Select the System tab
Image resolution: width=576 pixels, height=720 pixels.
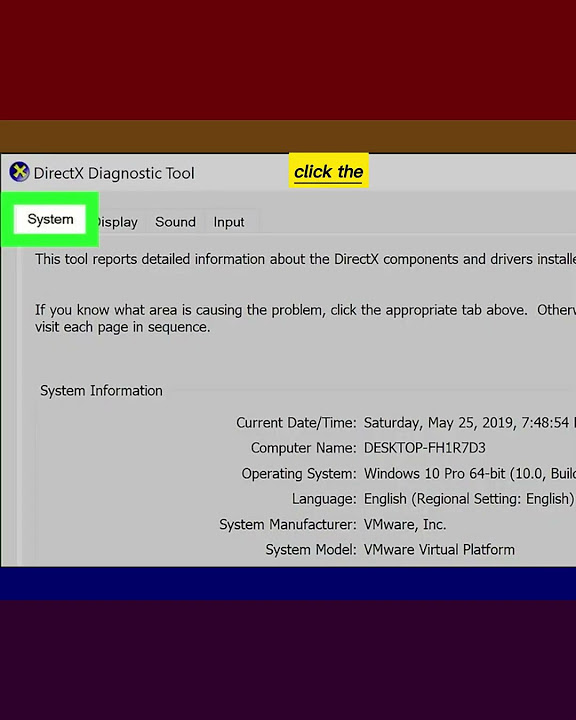coord(50,219)
